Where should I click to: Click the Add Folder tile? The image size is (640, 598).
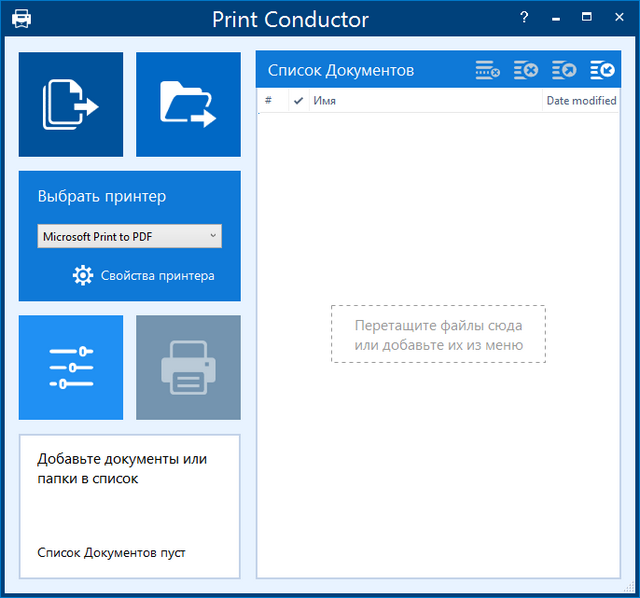[x=188, y=104]
